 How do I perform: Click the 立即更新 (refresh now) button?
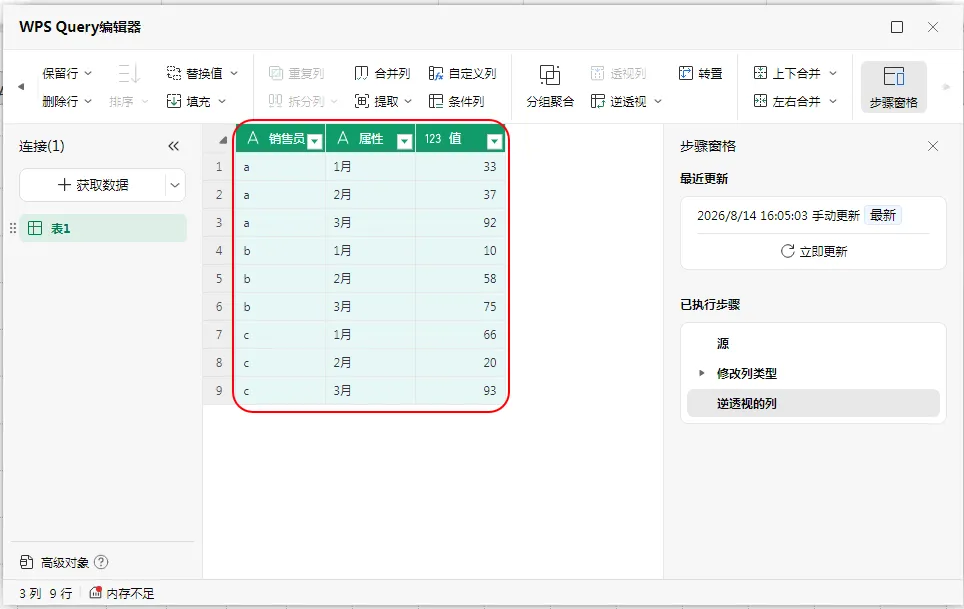point(813,251)
